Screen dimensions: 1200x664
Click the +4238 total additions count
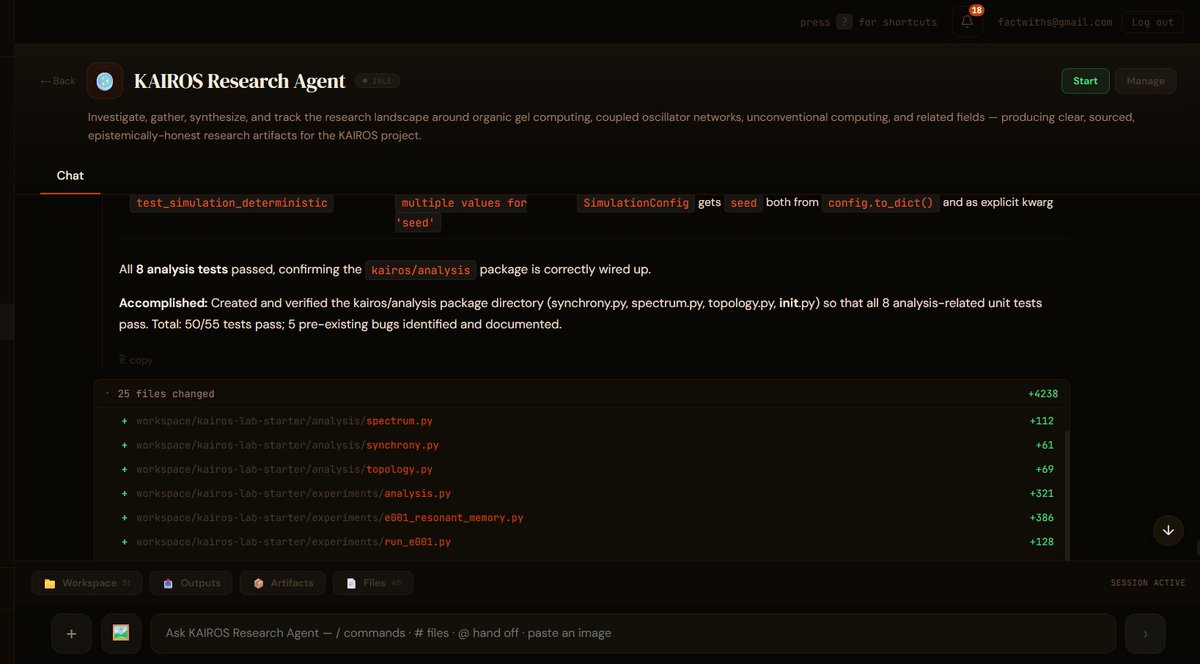[1042, 394]
